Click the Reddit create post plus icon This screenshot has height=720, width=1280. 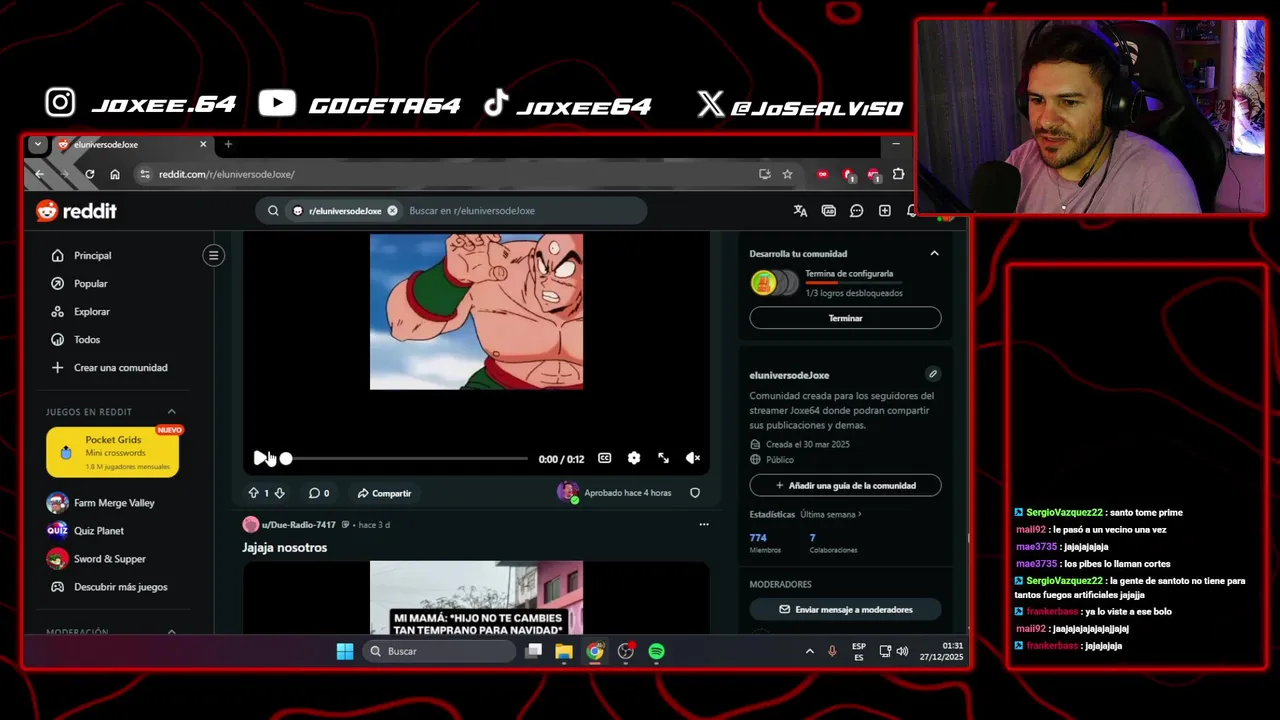pyautogui.click(x=884, y=211)
